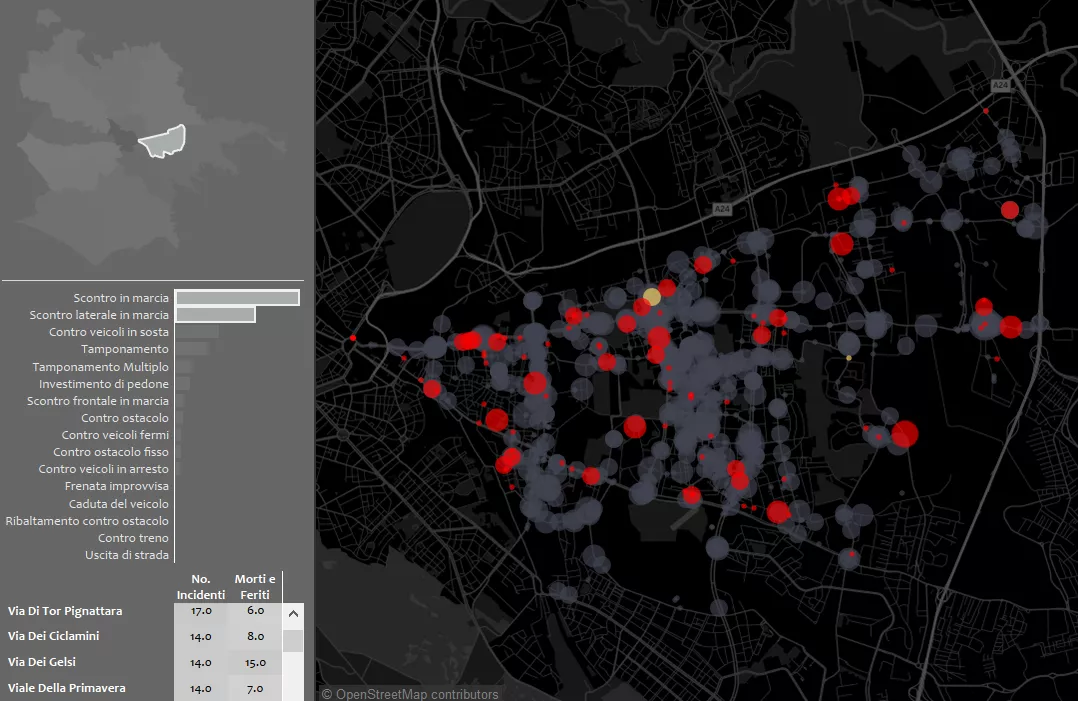Image resolution: width=1078 pixels, height=701 pixels.
Task: Click the 'Contro treno' label
Action: [133, 538]
